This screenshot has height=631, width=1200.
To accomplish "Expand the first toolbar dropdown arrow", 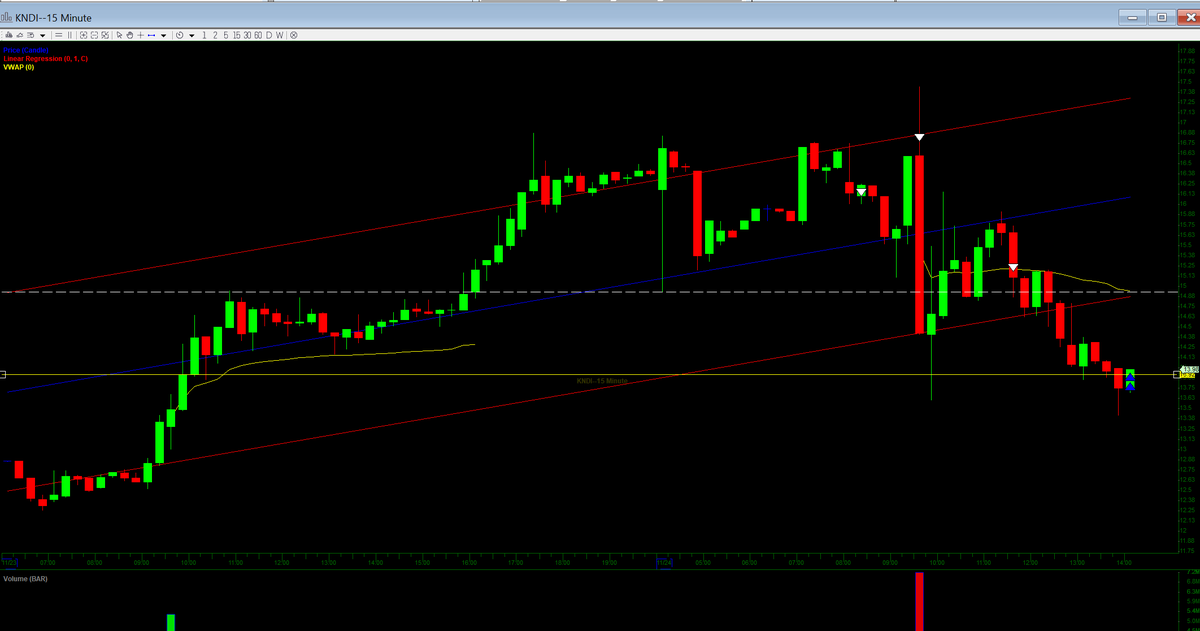I will (43, 36).
